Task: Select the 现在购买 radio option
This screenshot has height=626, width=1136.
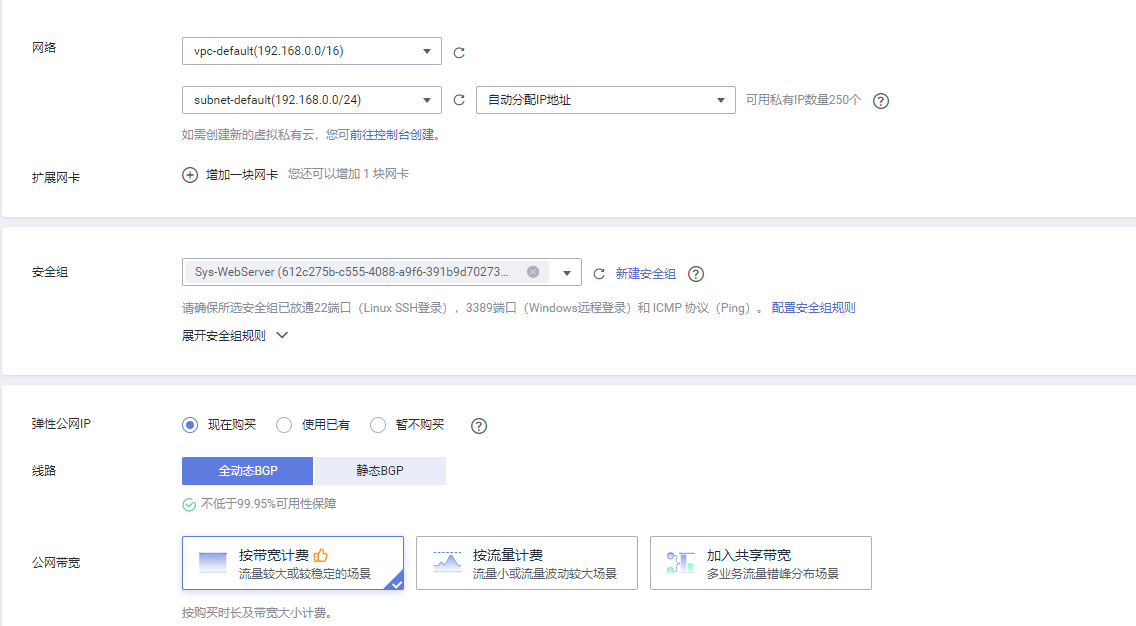Action: pyautogui.click(x=190, y=425)
